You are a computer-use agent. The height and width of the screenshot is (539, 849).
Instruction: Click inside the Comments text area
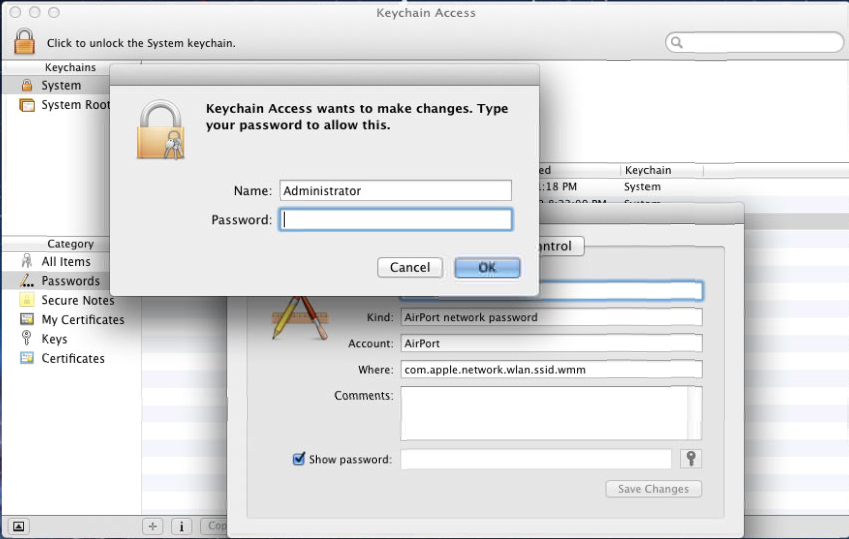pyautogui.click(x=544, y=413)
